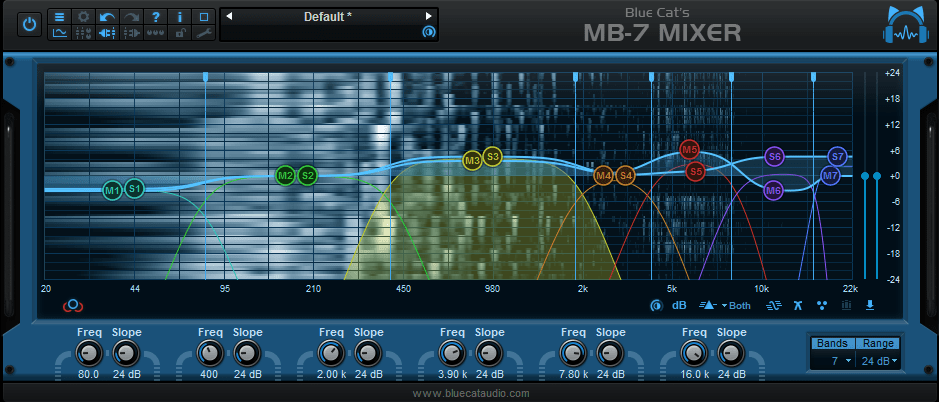Click the info about icon
Screen dimensions: 939x402
click(179, 17)
